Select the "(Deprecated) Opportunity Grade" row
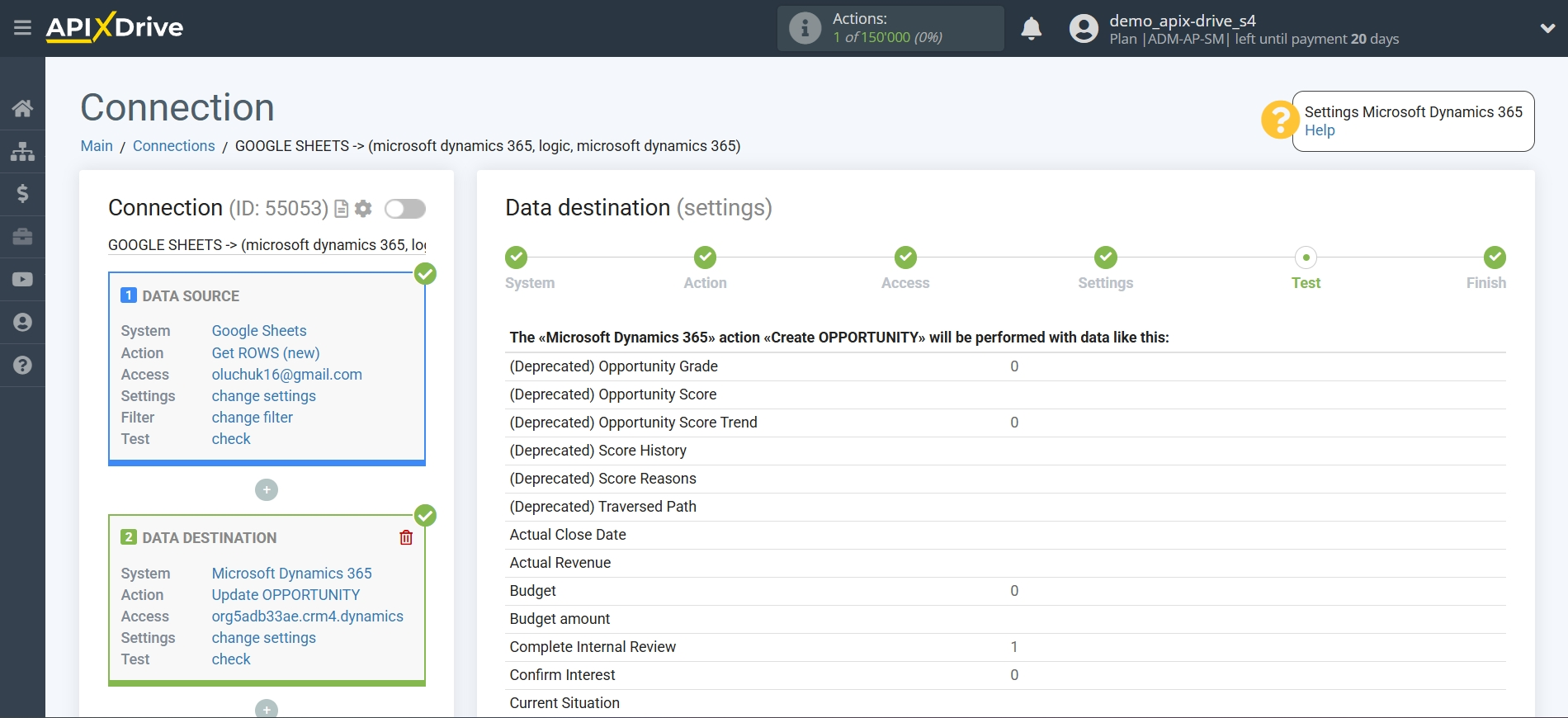Viewport: 1568px width, 718px height. point(1005,366)
